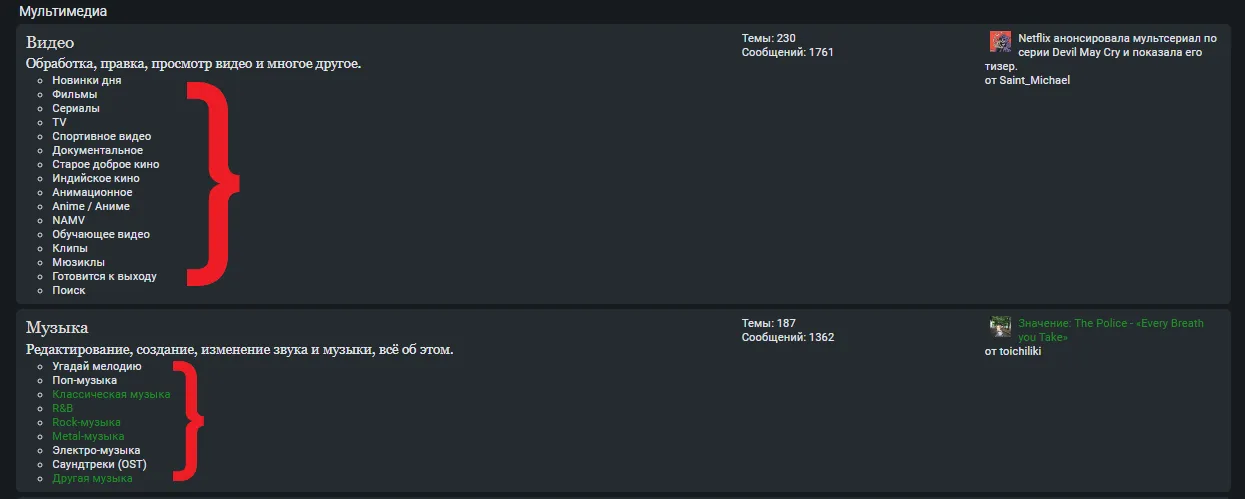
Task: Go to the Обучающее видео subforum
Action: tap(101, 234)
